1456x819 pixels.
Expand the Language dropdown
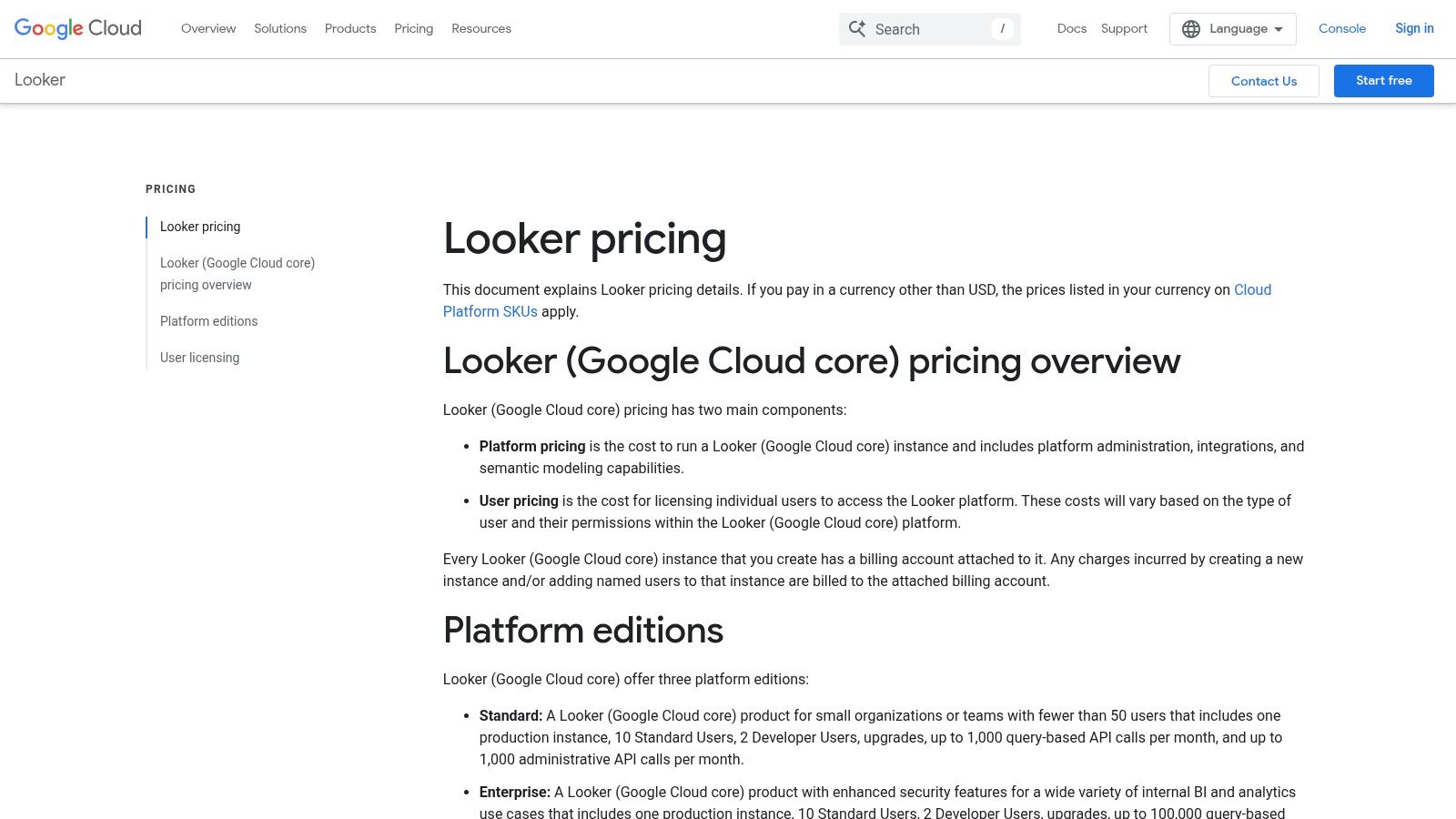click(1238, 28)
